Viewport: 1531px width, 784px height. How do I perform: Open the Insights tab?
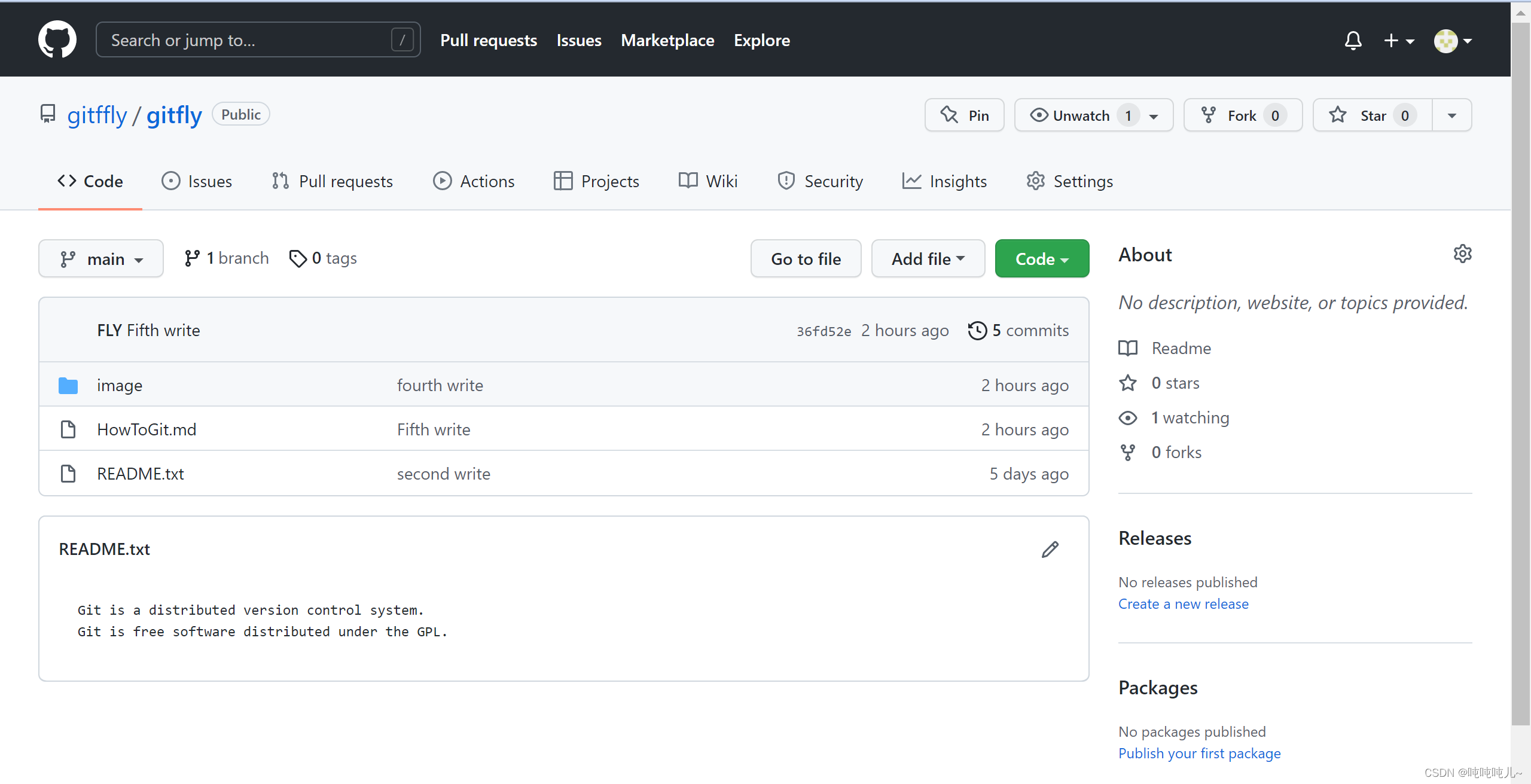[944, 181]
